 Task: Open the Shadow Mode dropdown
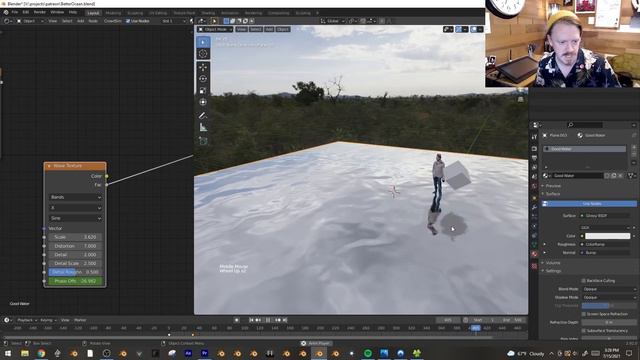click(x=609, y=297)
